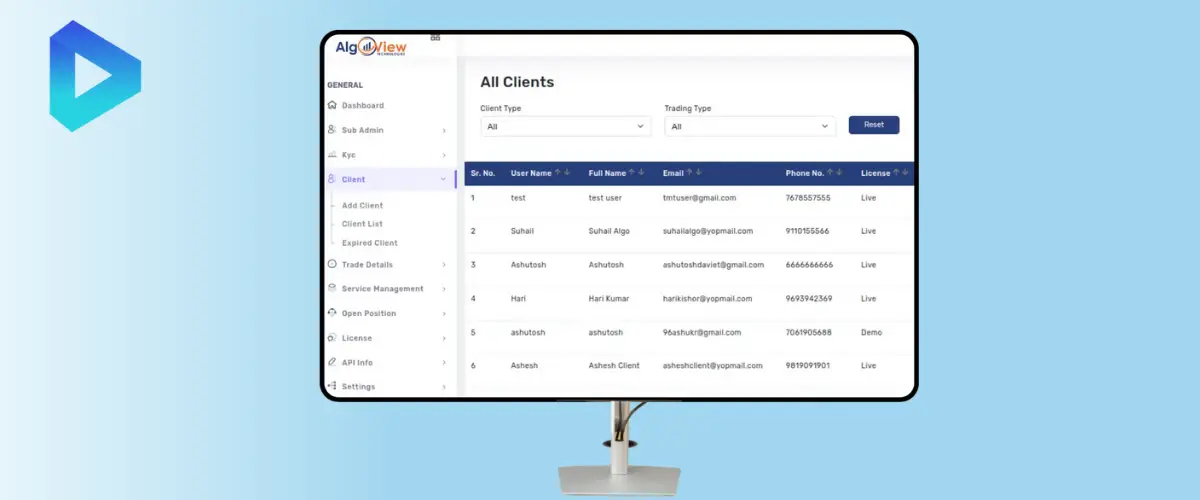Sort the table by User Name column
The image size is (1200, 500).
coord(562,173)
